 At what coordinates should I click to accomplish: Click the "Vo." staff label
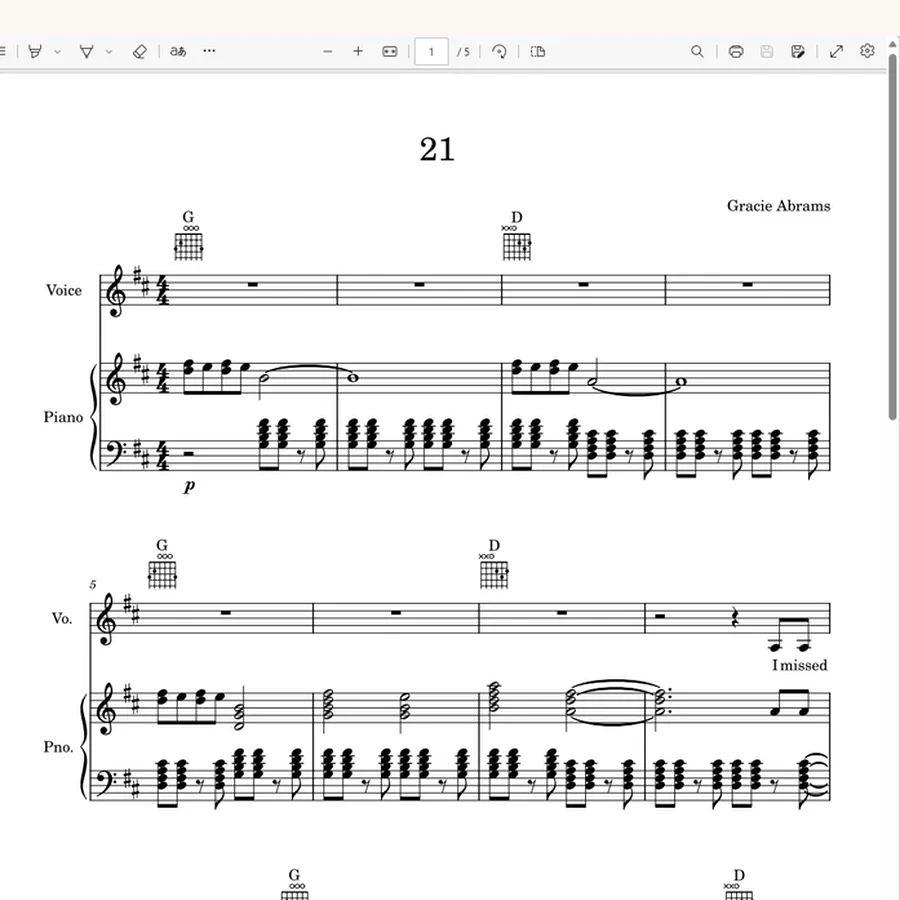62,619
